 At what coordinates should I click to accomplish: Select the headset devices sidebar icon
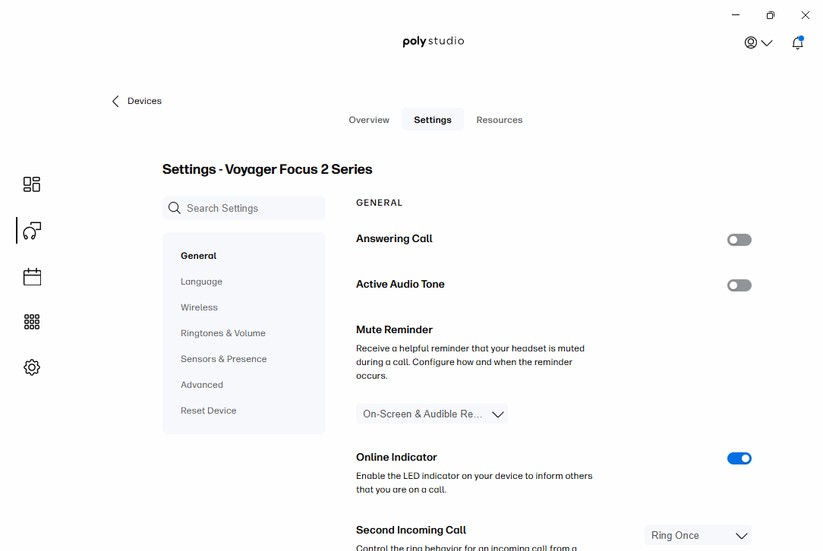[31, 230]
